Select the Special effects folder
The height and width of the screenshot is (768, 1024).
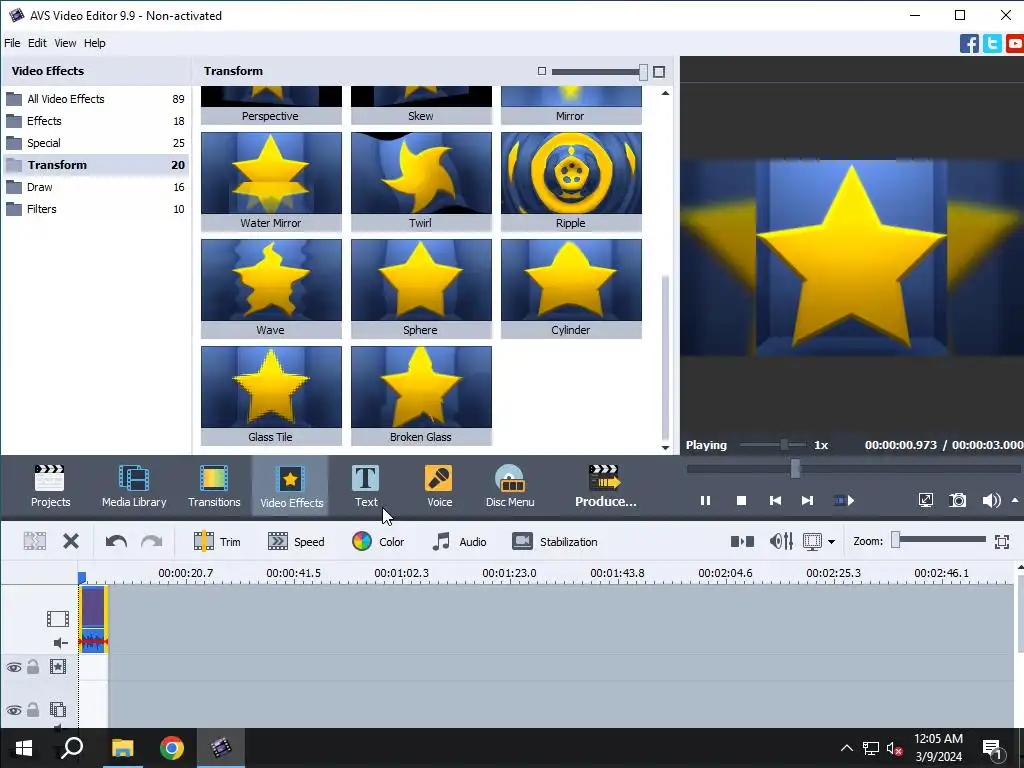[95, 143]
